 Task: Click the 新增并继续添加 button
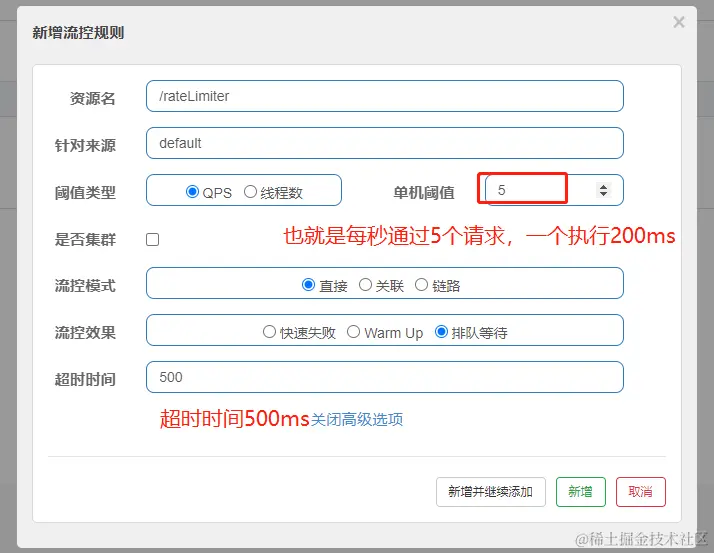pyautogui.click(x=490, y=492)
